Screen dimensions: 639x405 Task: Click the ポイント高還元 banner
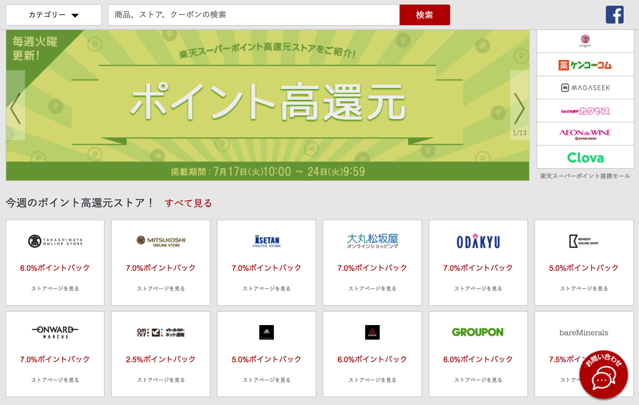click(x=267, y=105)
